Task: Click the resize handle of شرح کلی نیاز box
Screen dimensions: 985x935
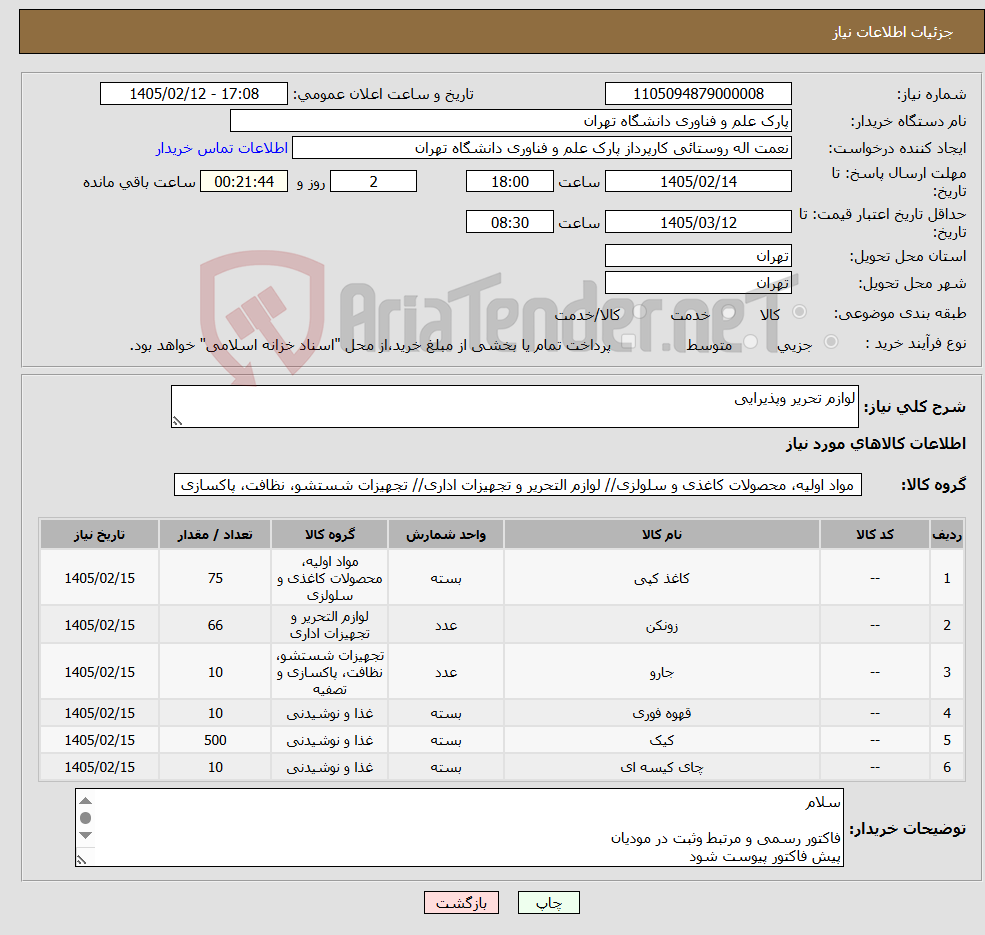Action: pyautogui.click(x=177, y=421)
